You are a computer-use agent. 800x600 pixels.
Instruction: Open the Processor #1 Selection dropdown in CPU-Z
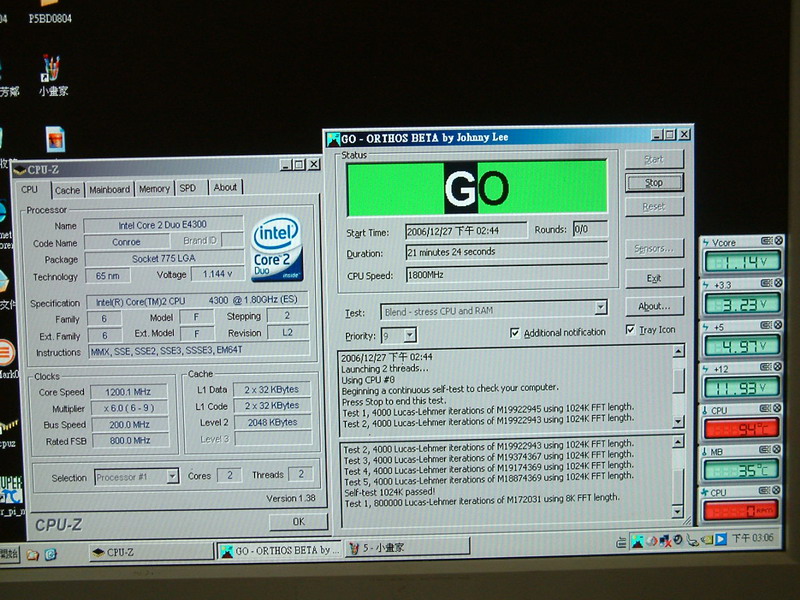pyautogui.click(x=172, y=477)
